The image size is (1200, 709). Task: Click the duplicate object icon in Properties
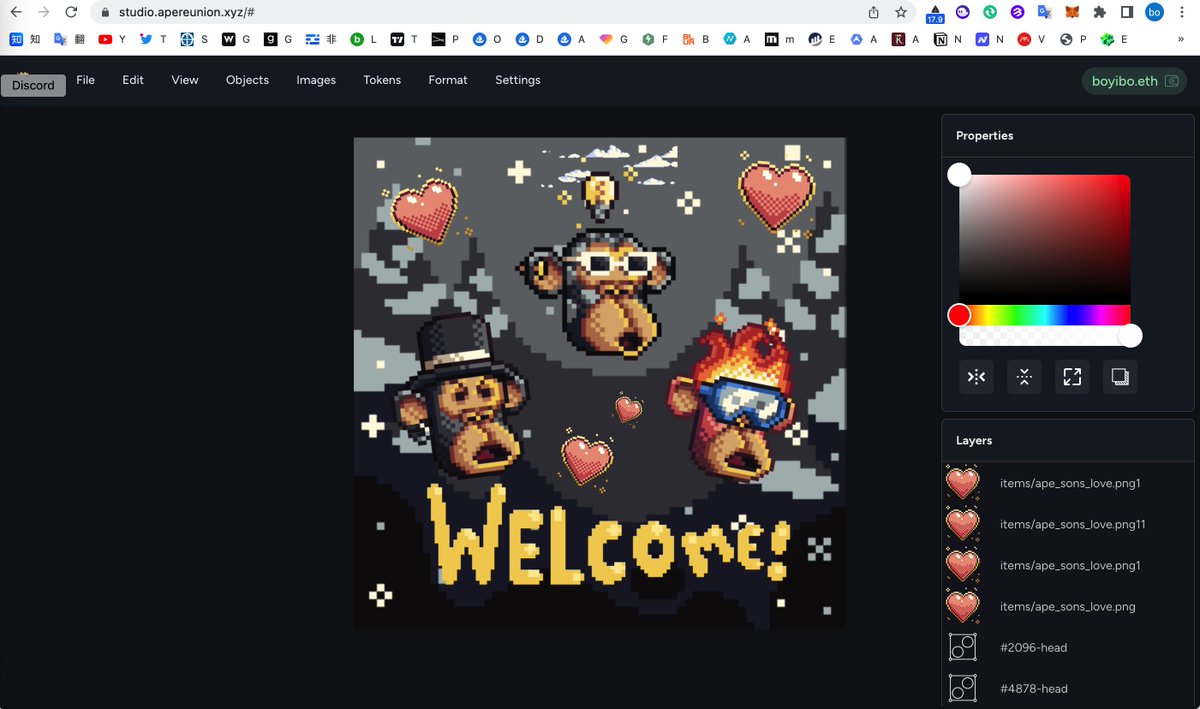[1120, 377]
